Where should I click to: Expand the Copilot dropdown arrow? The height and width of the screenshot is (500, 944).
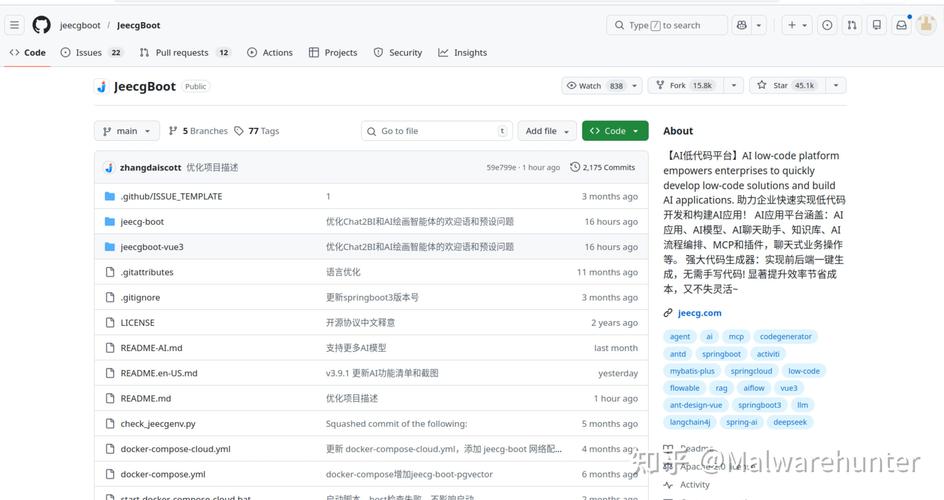[x=759, y=25]
